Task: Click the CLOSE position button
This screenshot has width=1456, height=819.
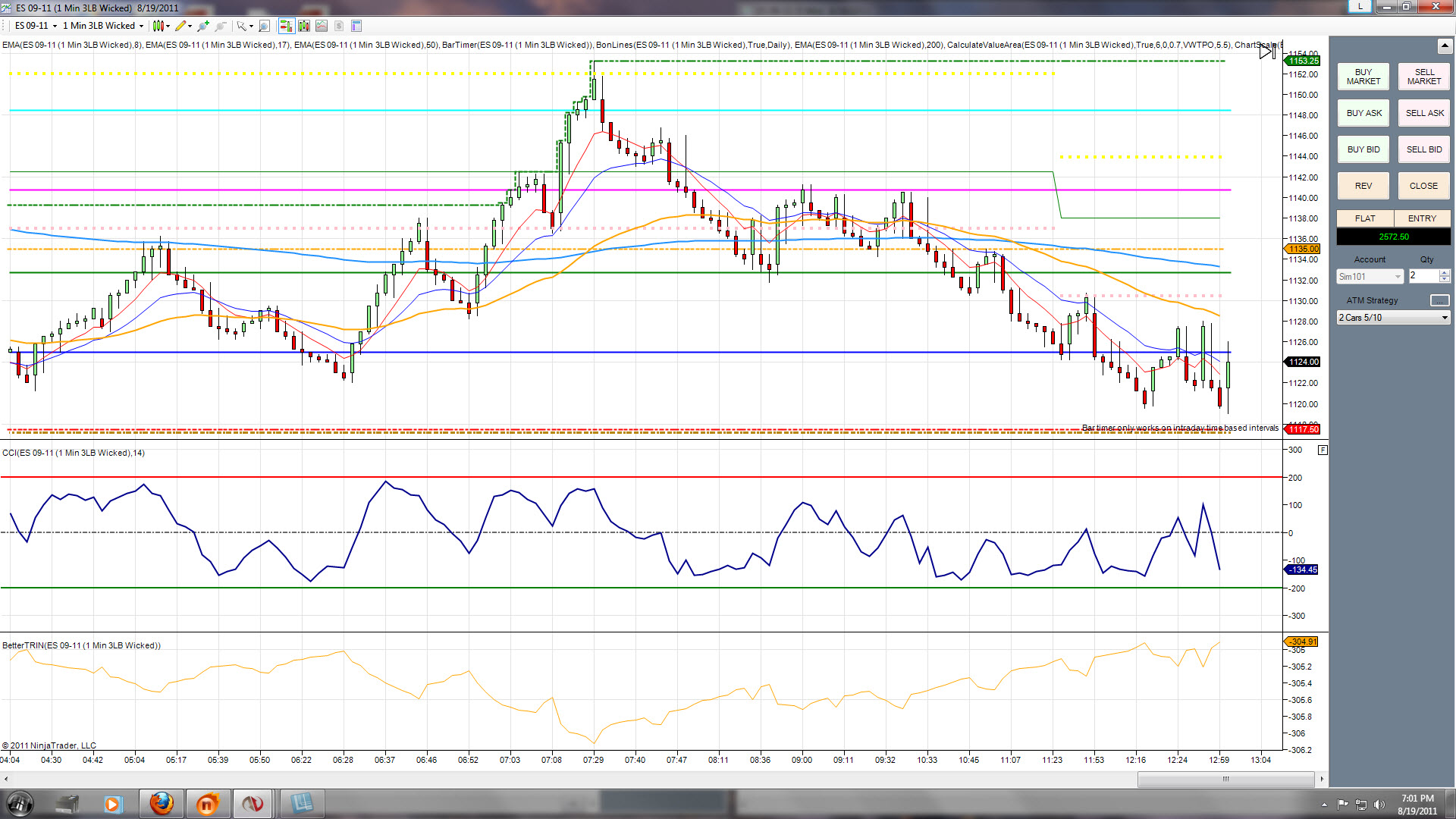Action: pos(1424,186)
